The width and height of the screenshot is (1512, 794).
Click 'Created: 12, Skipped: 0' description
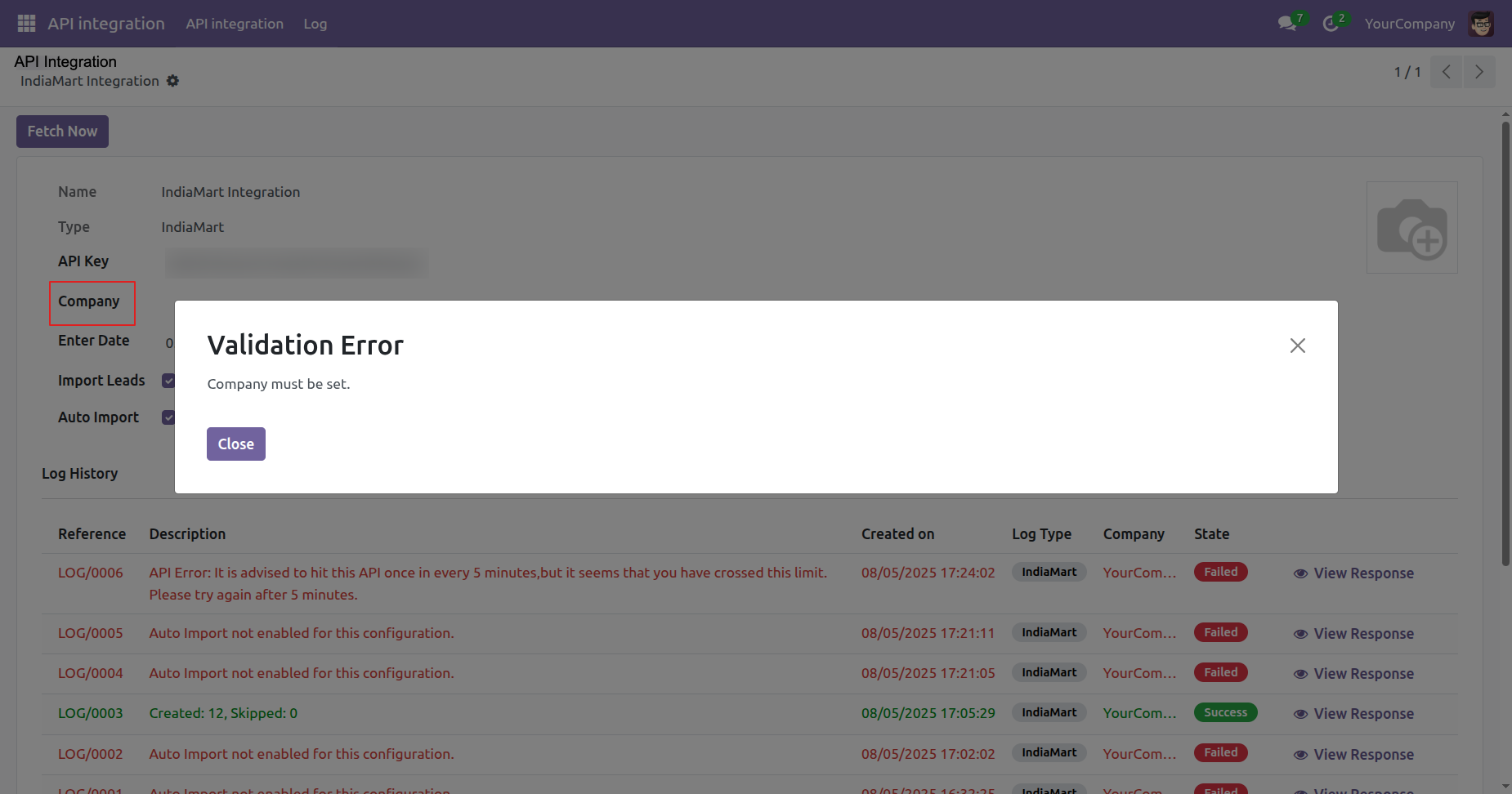223,713
